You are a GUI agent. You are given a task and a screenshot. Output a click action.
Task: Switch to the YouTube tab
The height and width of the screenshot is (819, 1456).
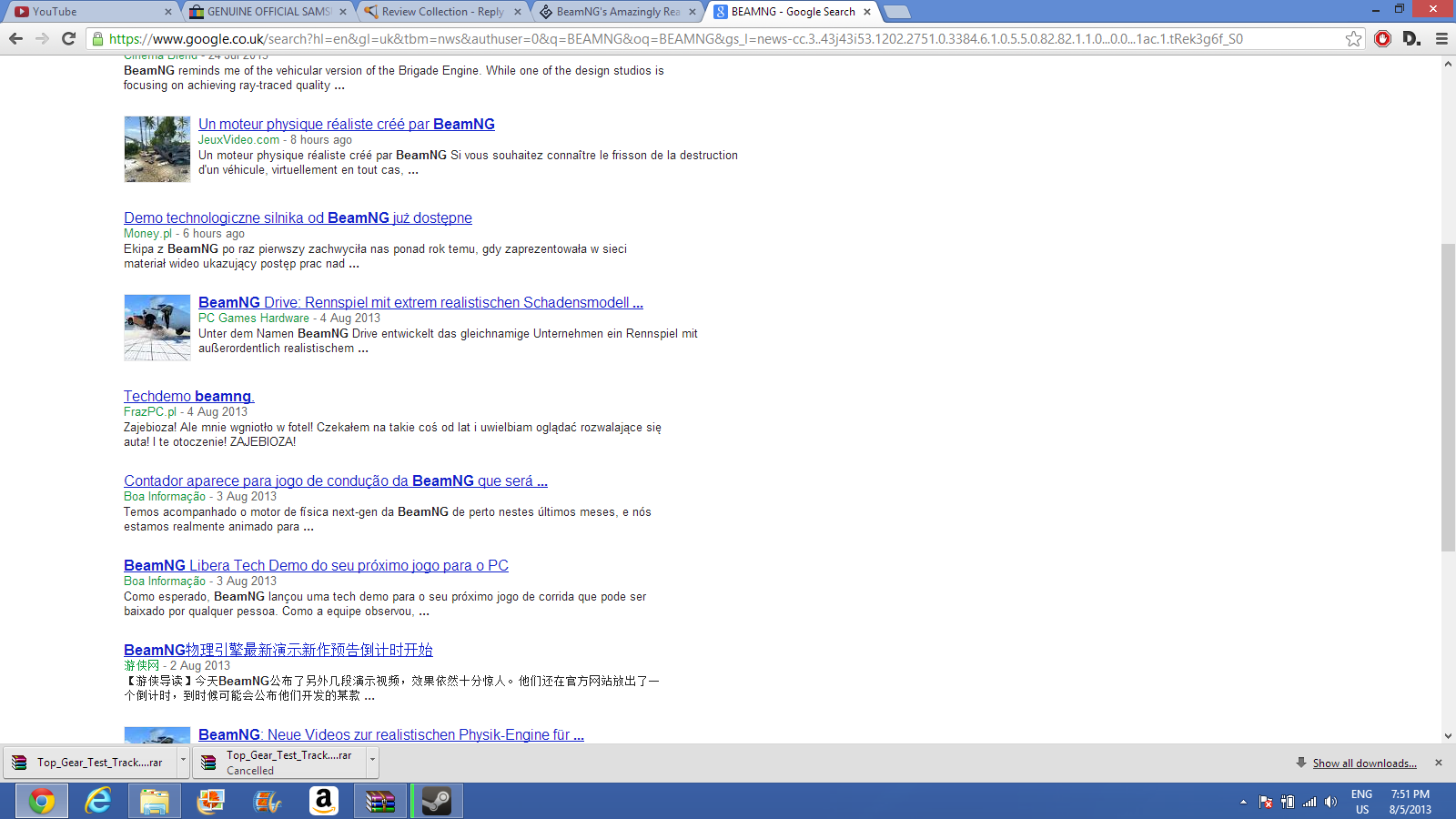[91, 12]
